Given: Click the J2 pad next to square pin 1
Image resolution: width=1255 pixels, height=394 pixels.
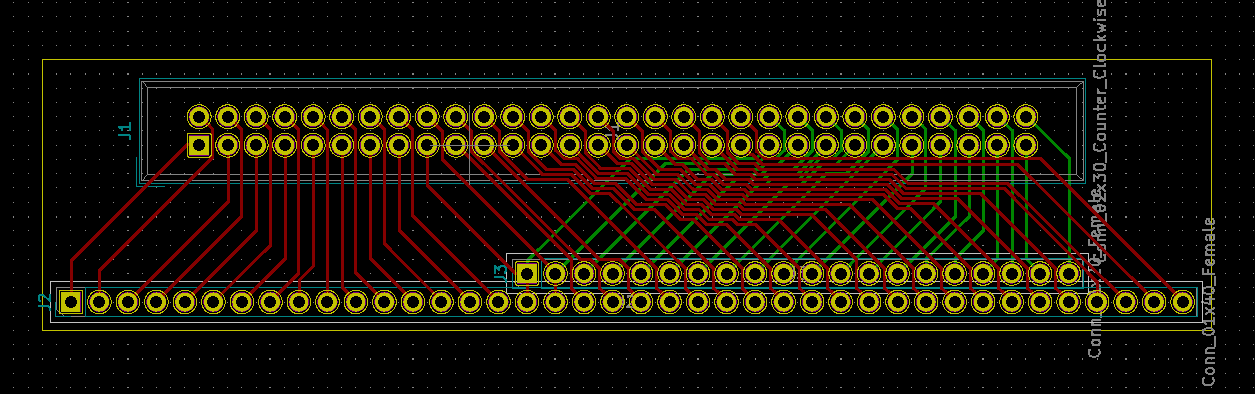Looking at the screenshot, I should (99, 301).
